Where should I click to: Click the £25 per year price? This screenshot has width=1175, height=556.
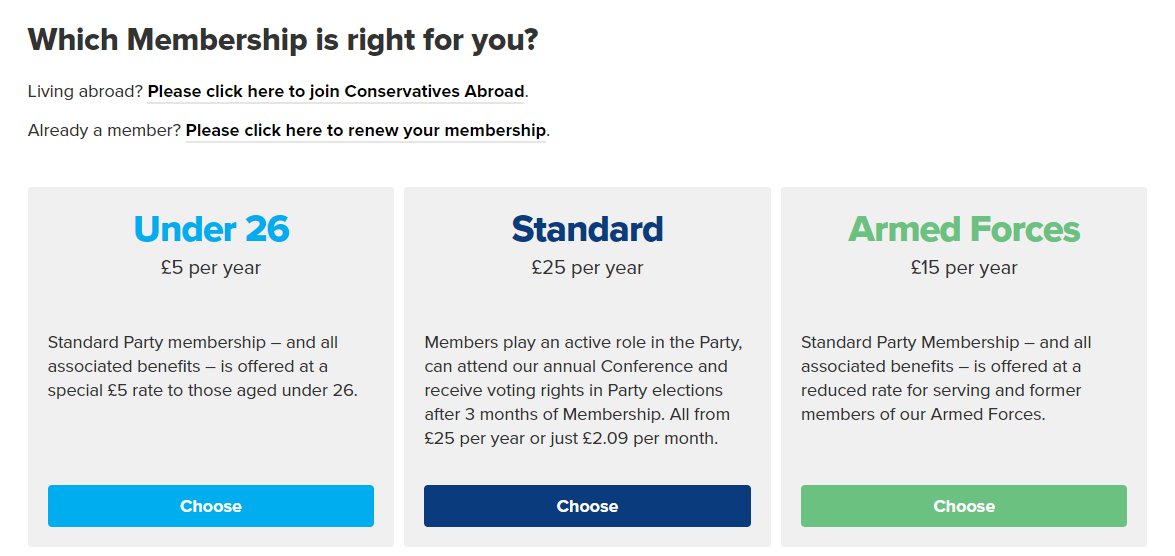pyautogui.click(x=587, y=268)
